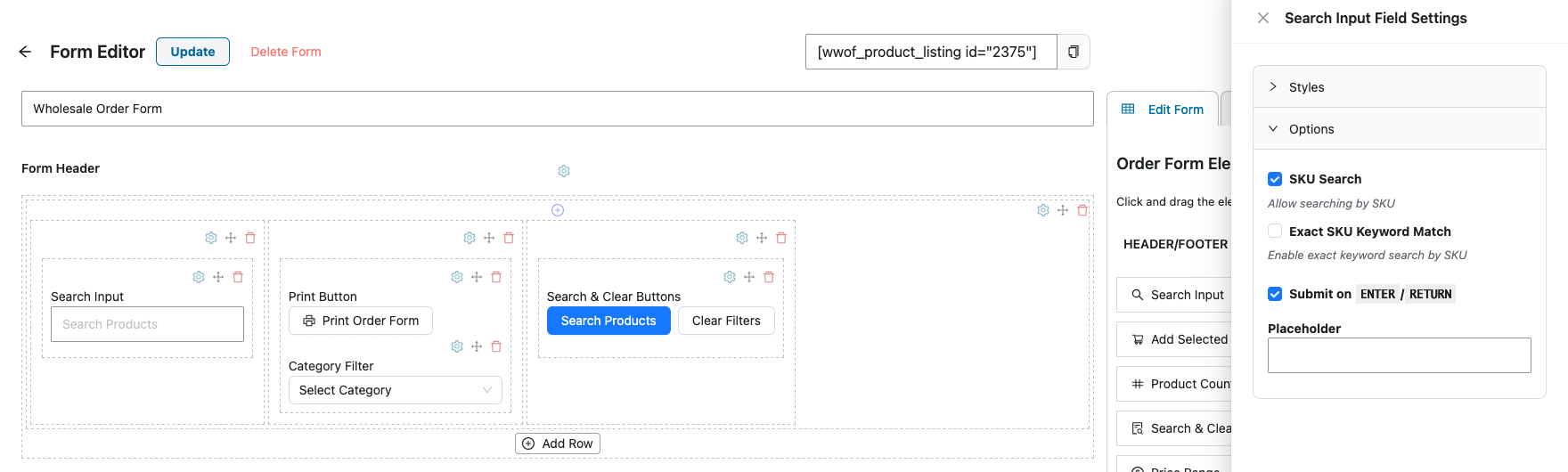Delete the first column containing Search Input
This screenshot has width=1568, height=472.
(x=250, y=238)
